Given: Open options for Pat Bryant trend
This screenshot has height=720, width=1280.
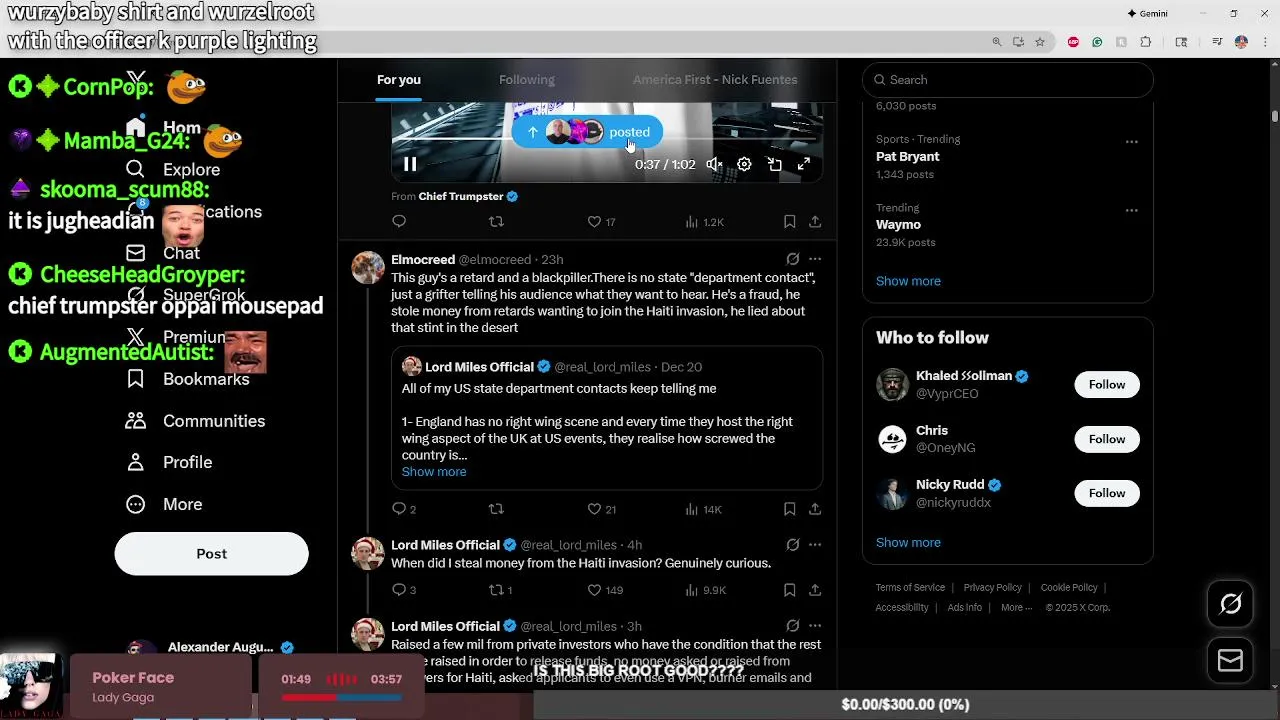Looking at the screenshot, I should point(1131,142).
